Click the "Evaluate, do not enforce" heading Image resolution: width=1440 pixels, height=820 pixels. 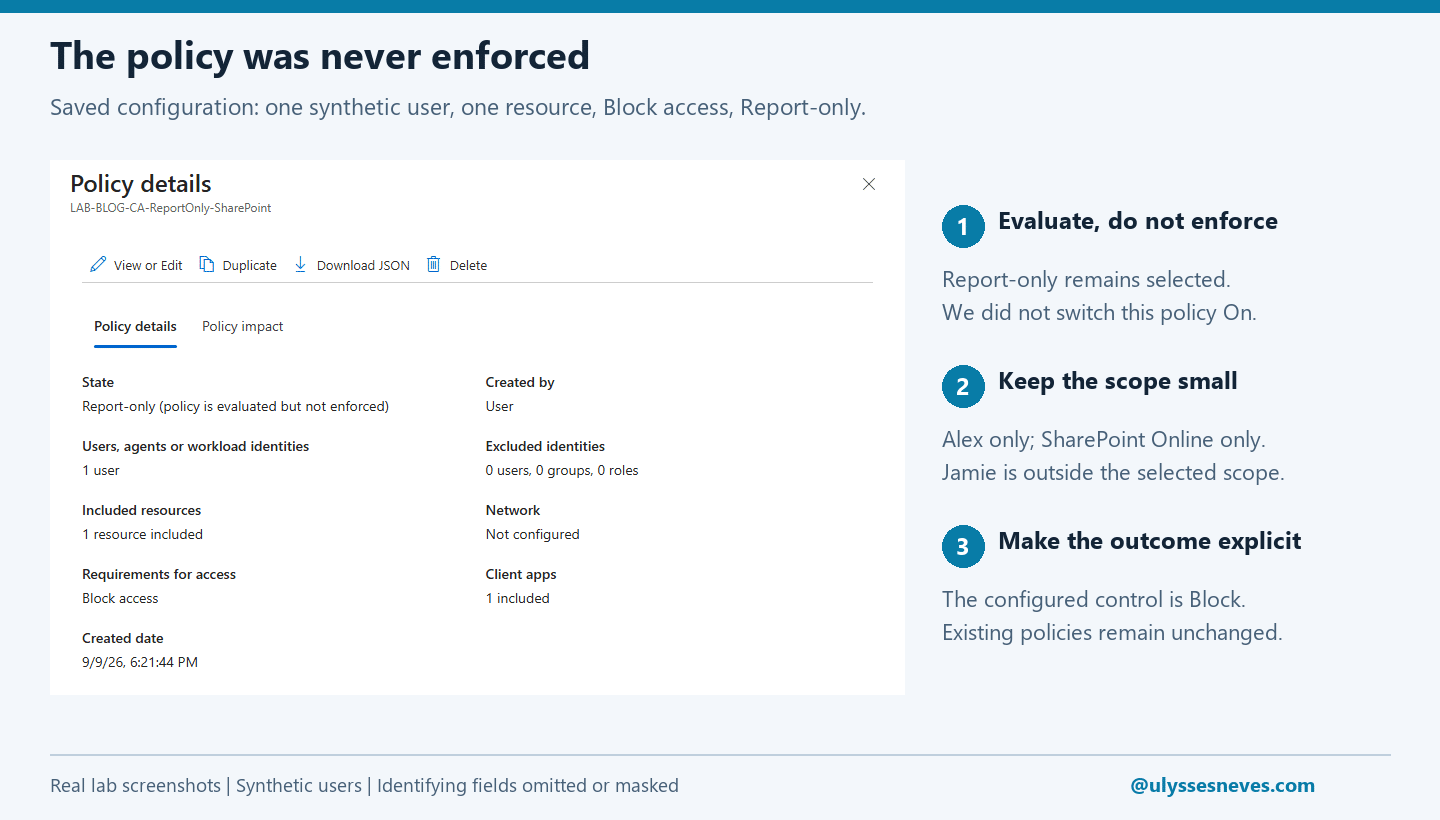point(1138,221)
